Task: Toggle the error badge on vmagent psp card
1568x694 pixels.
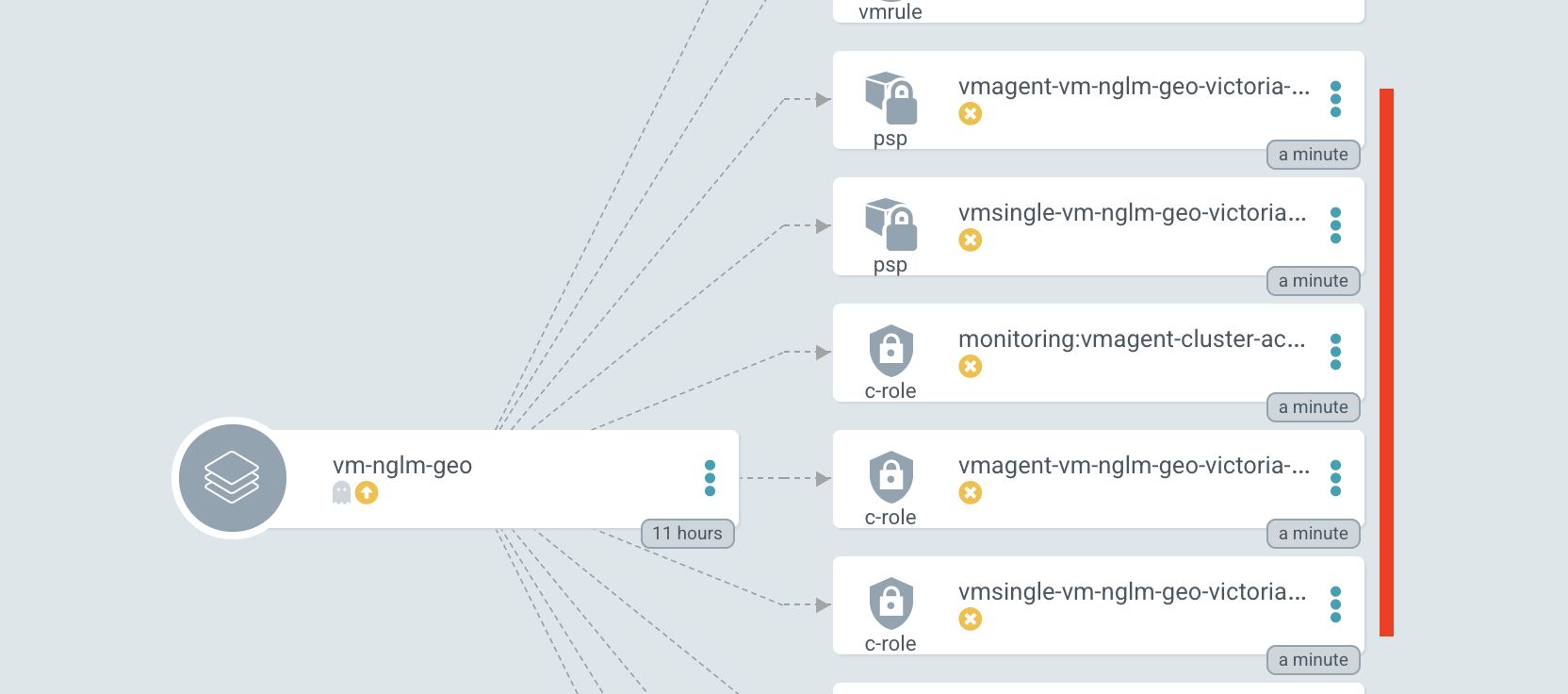Action: tap(970, 114)
